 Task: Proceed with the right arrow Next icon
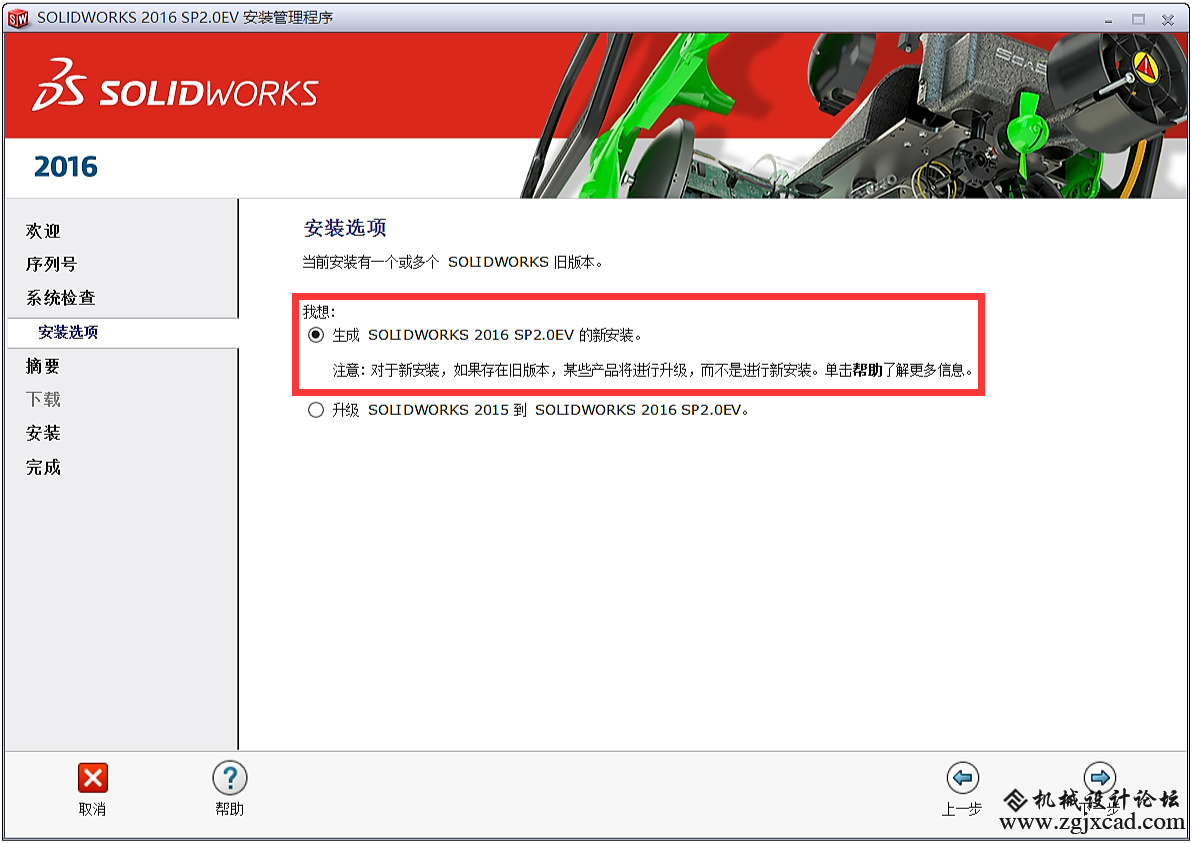coord(1099,778)
